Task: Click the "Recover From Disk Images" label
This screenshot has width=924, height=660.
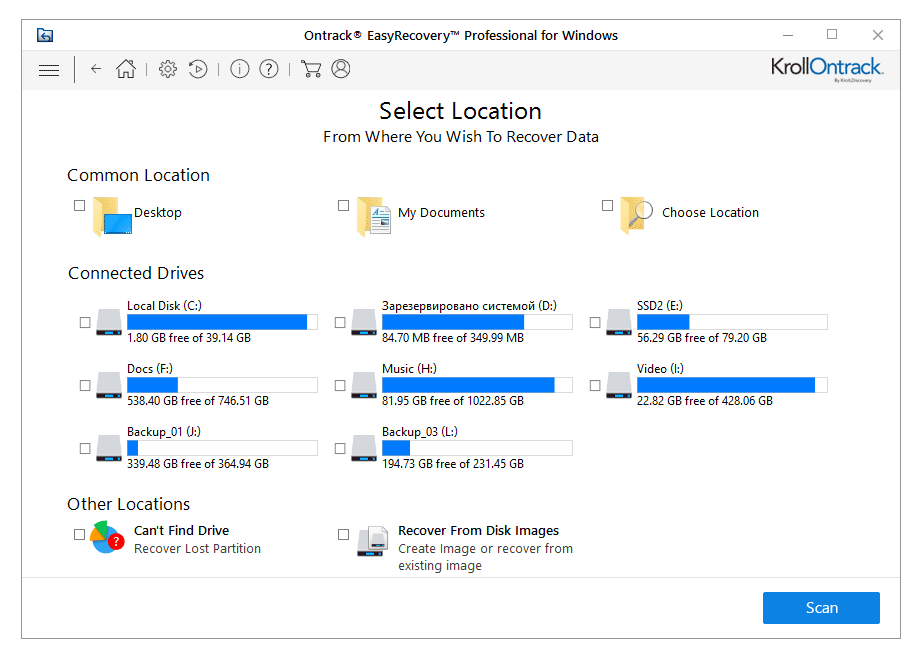Action: click(x=478, y=530)
